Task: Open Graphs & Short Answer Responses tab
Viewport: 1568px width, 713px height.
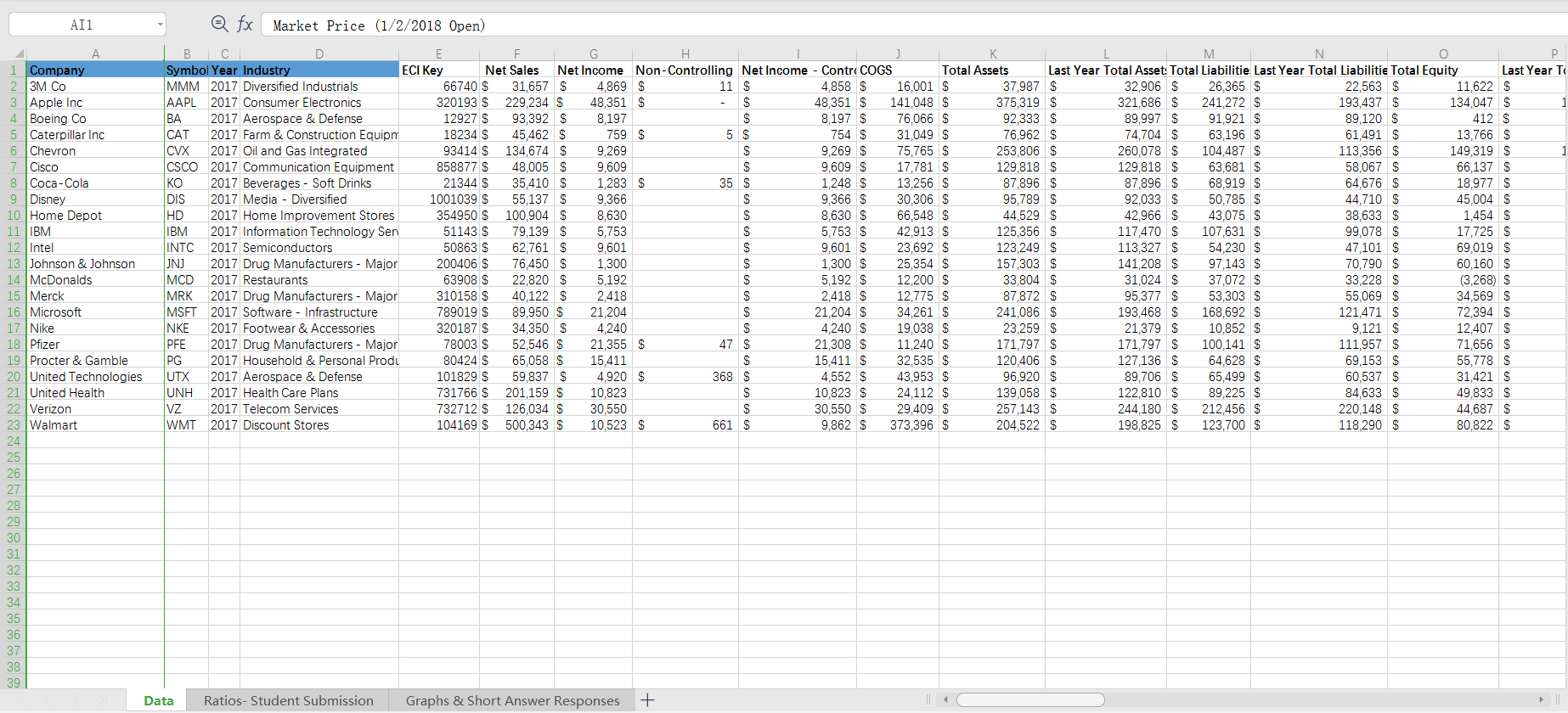Action: click(512, 700)
